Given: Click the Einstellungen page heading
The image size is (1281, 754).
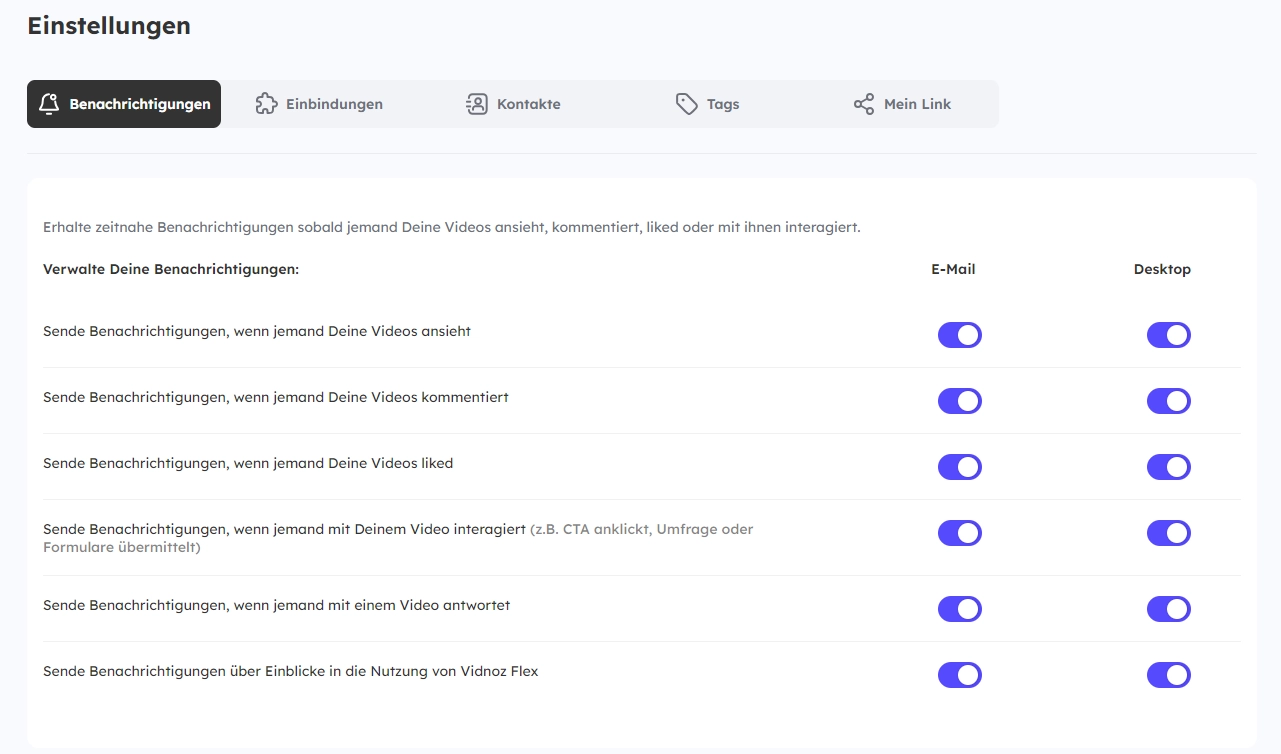Looking at the screenshot, I should point(109,27).
